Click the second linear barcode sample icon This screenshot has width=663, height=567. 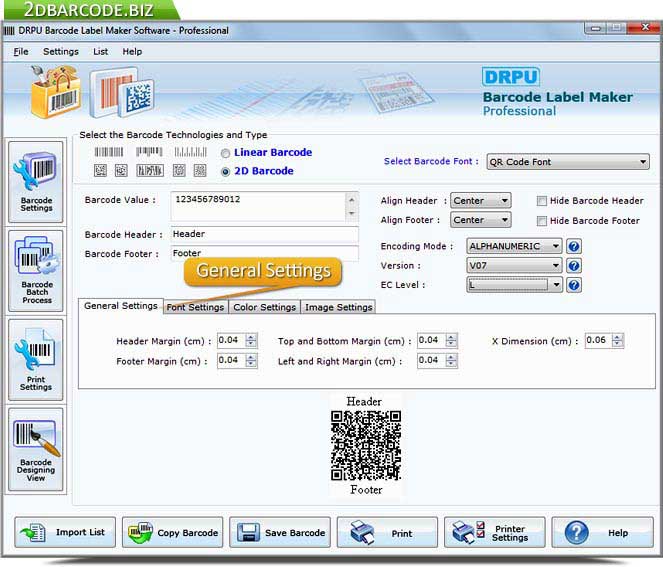[x=149, y=152]
